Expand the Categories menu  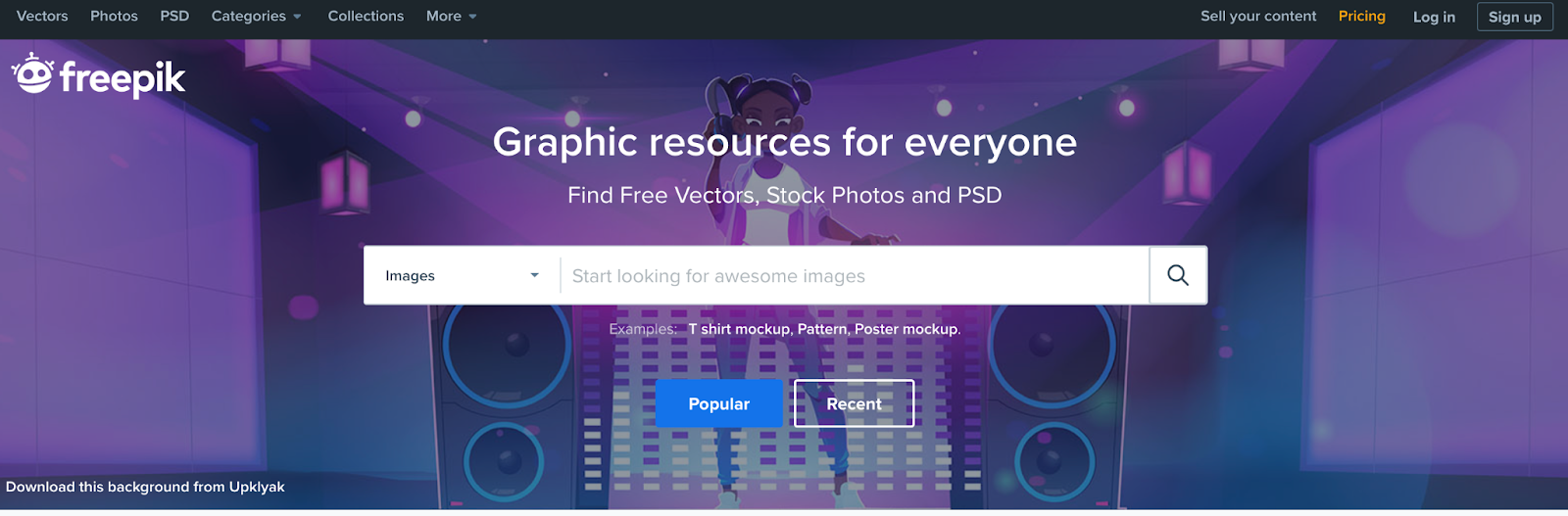pyautogui.click(x=257, y=17)
